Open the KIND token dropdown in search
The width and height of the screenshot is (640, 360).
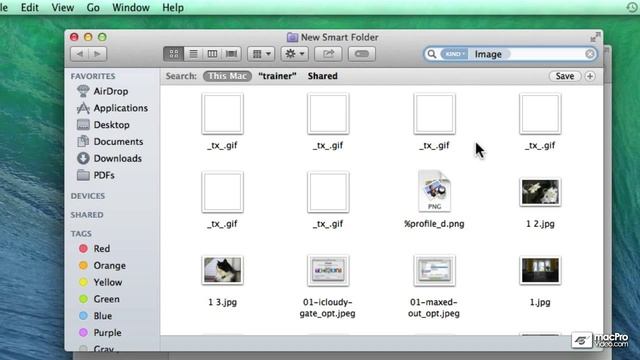coord(454,54)
